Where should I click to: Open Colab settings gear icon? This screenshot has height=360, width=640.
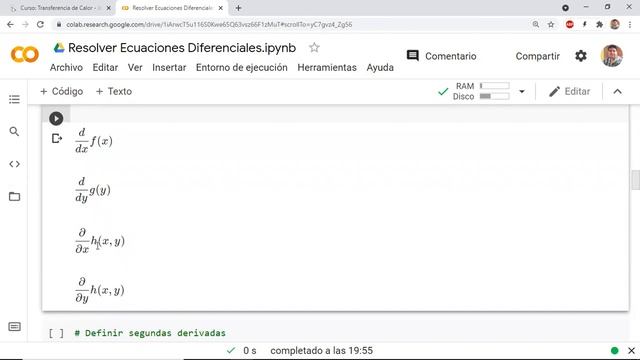(x=581, y=56)
